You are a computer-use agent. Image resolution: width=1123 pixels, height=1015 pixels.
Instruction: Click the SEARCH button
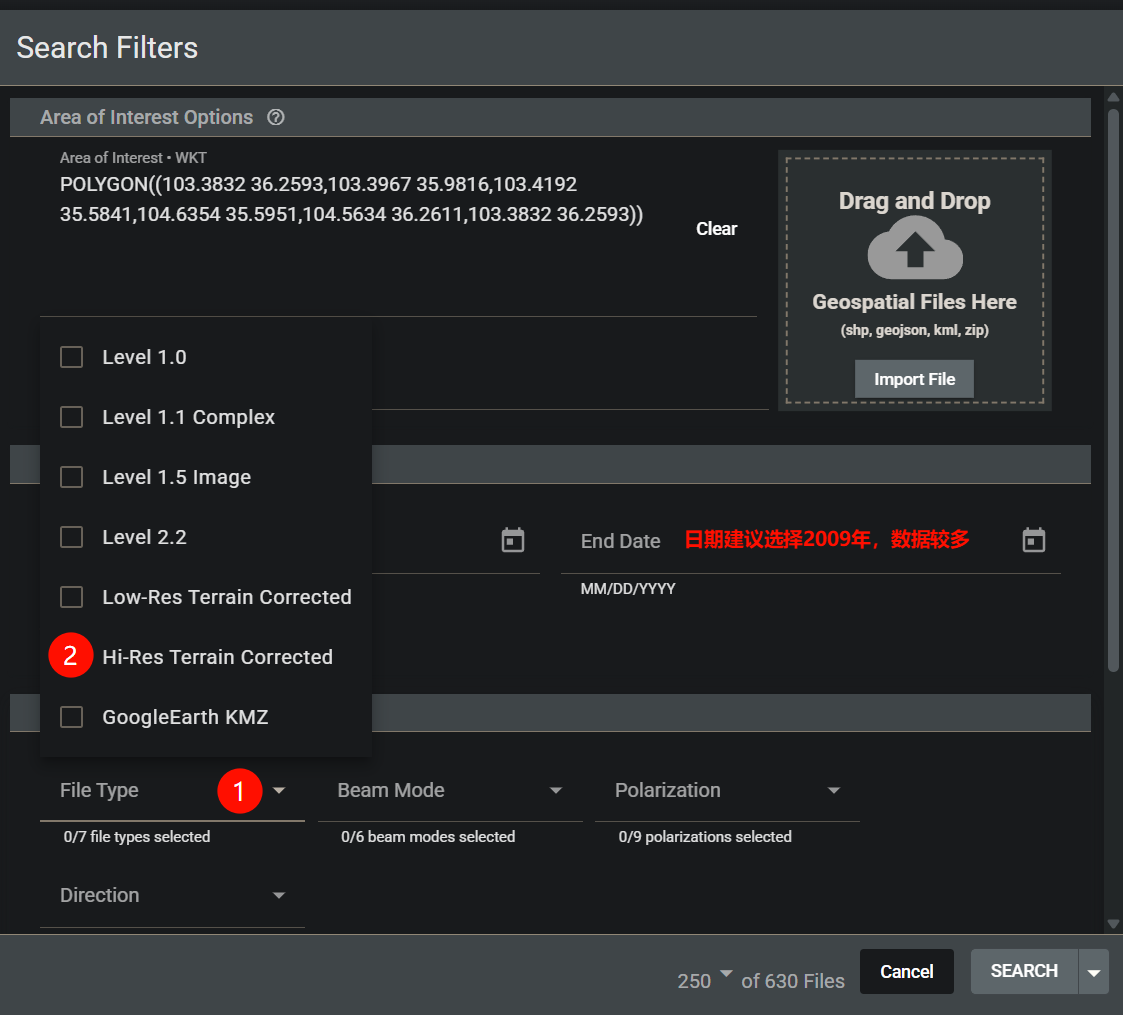(x=1024, y=971)
